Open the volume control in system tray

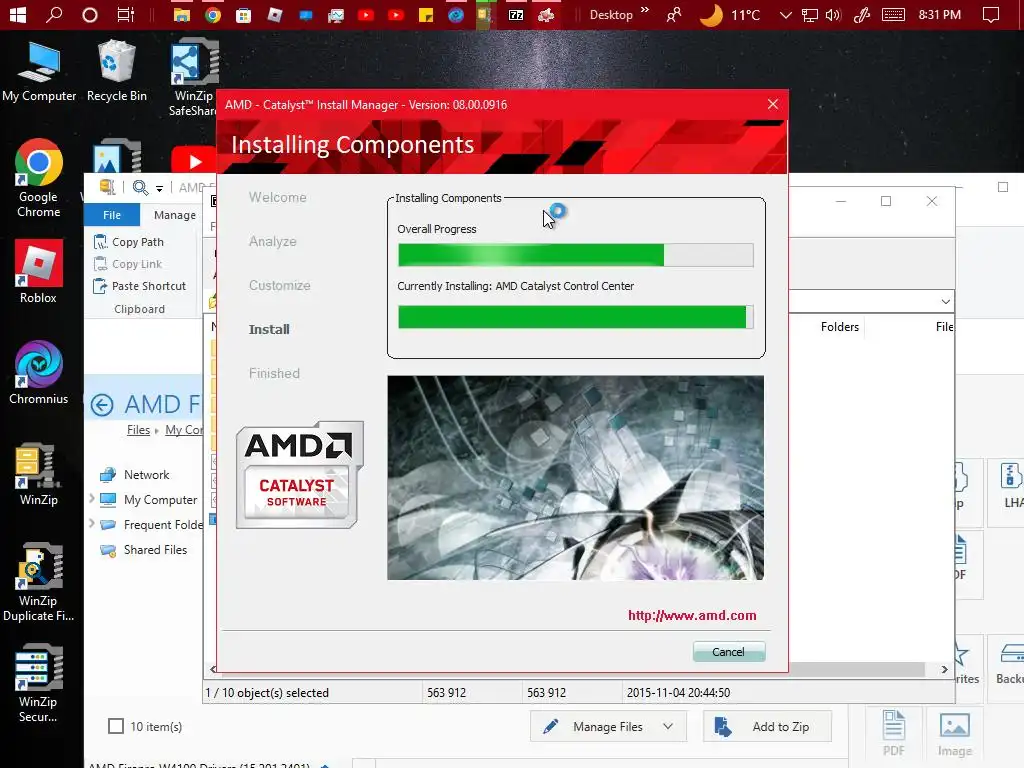(833, 14)
